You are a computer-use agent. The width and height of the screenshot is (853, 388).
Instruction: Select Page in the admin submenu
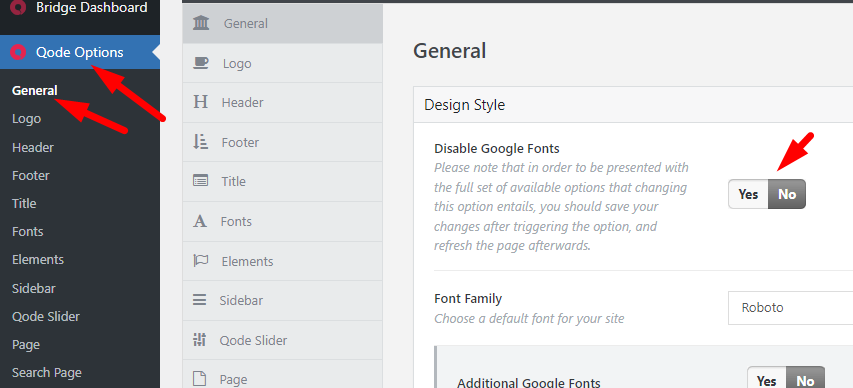point(26,345)
